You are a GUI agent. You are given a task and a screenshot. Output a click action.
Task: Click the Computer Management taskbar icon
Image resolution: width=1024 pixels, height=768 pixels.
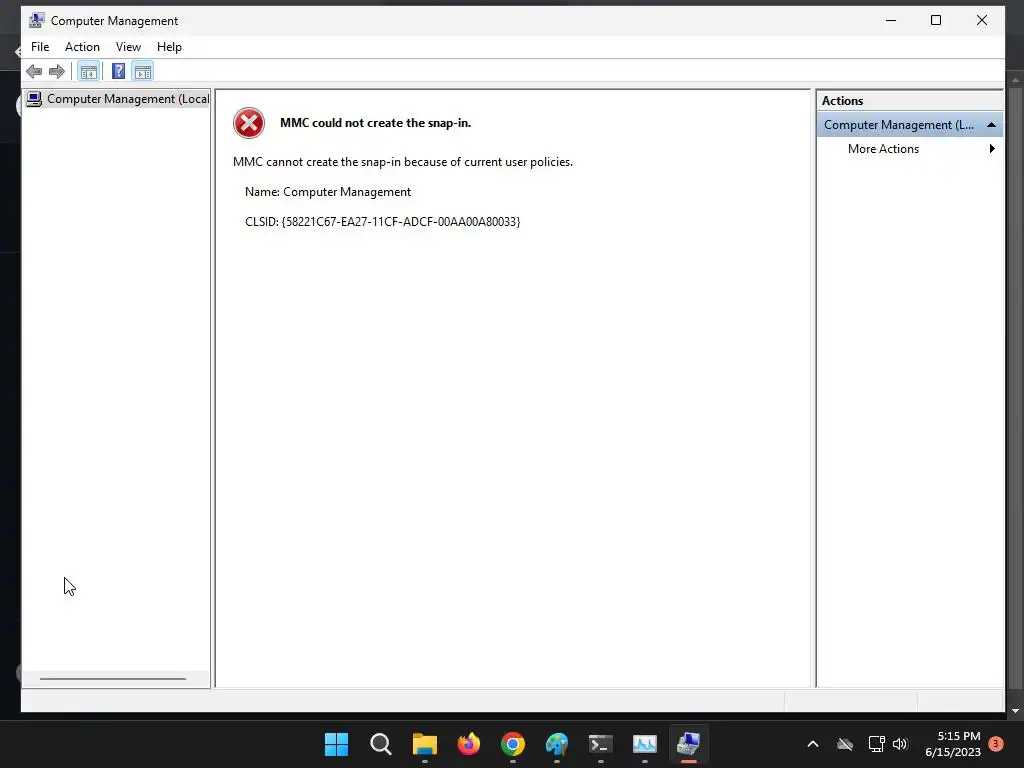pyautogui.click(x=688, y=744)
